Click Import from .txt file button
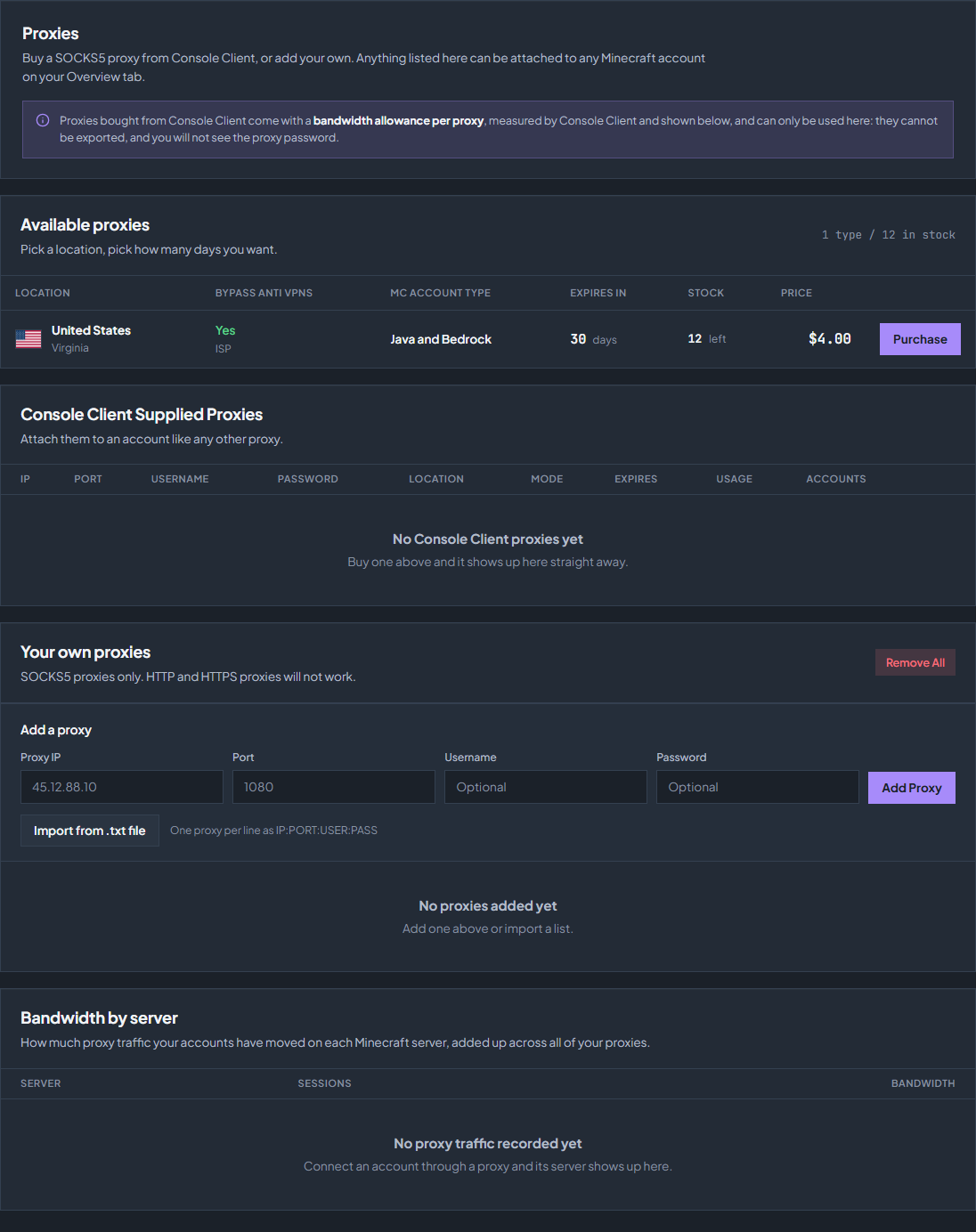This screenshot has width=976, height=1232. (x=90, y=831)
